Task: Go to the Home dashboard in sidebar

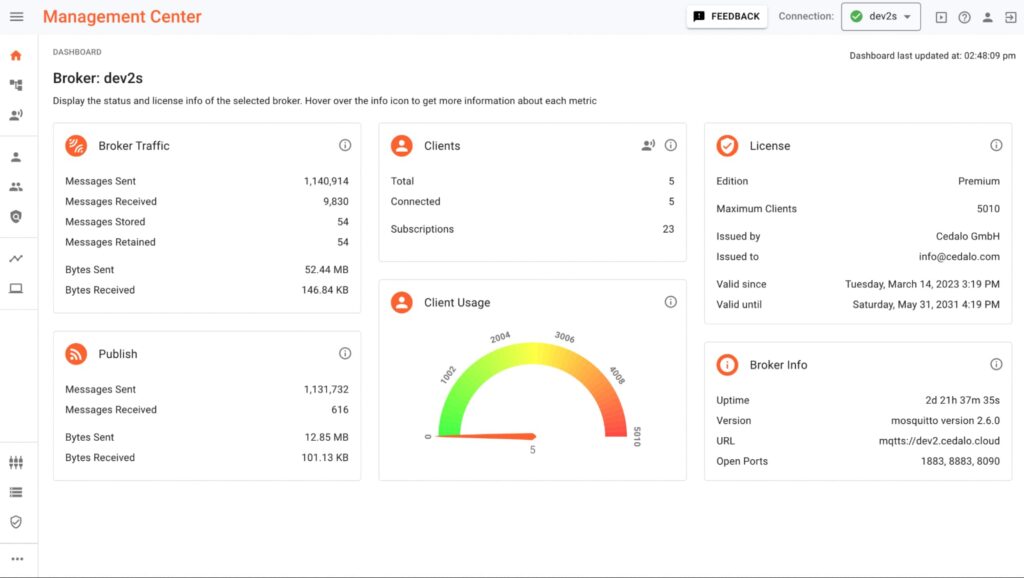Action: 16,56
